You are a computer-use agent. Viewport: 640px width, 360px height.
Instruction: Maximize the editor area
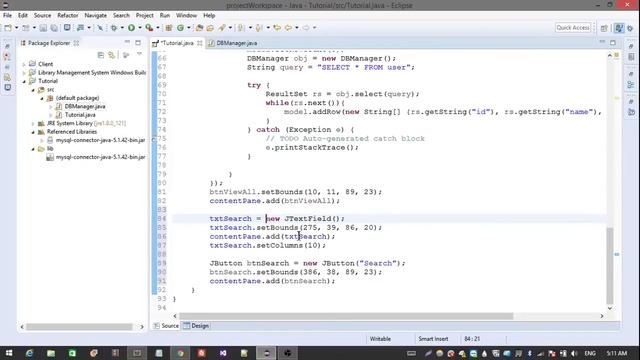613,42
